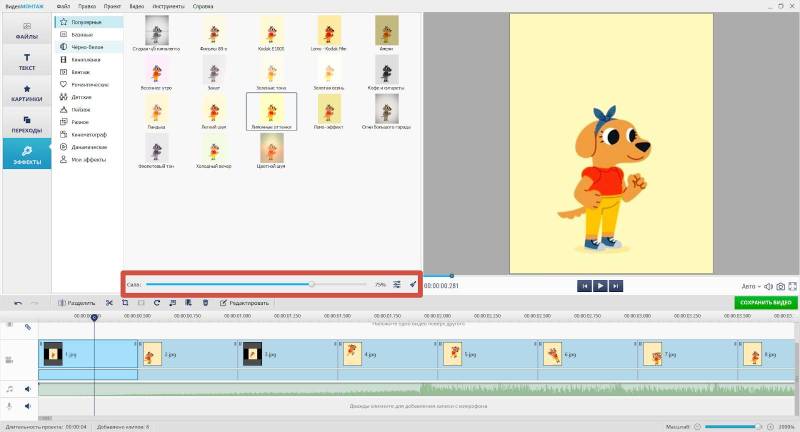Jump to previous frame in player
The height and width of the screenshot is (432, 800).
(584, 286)
